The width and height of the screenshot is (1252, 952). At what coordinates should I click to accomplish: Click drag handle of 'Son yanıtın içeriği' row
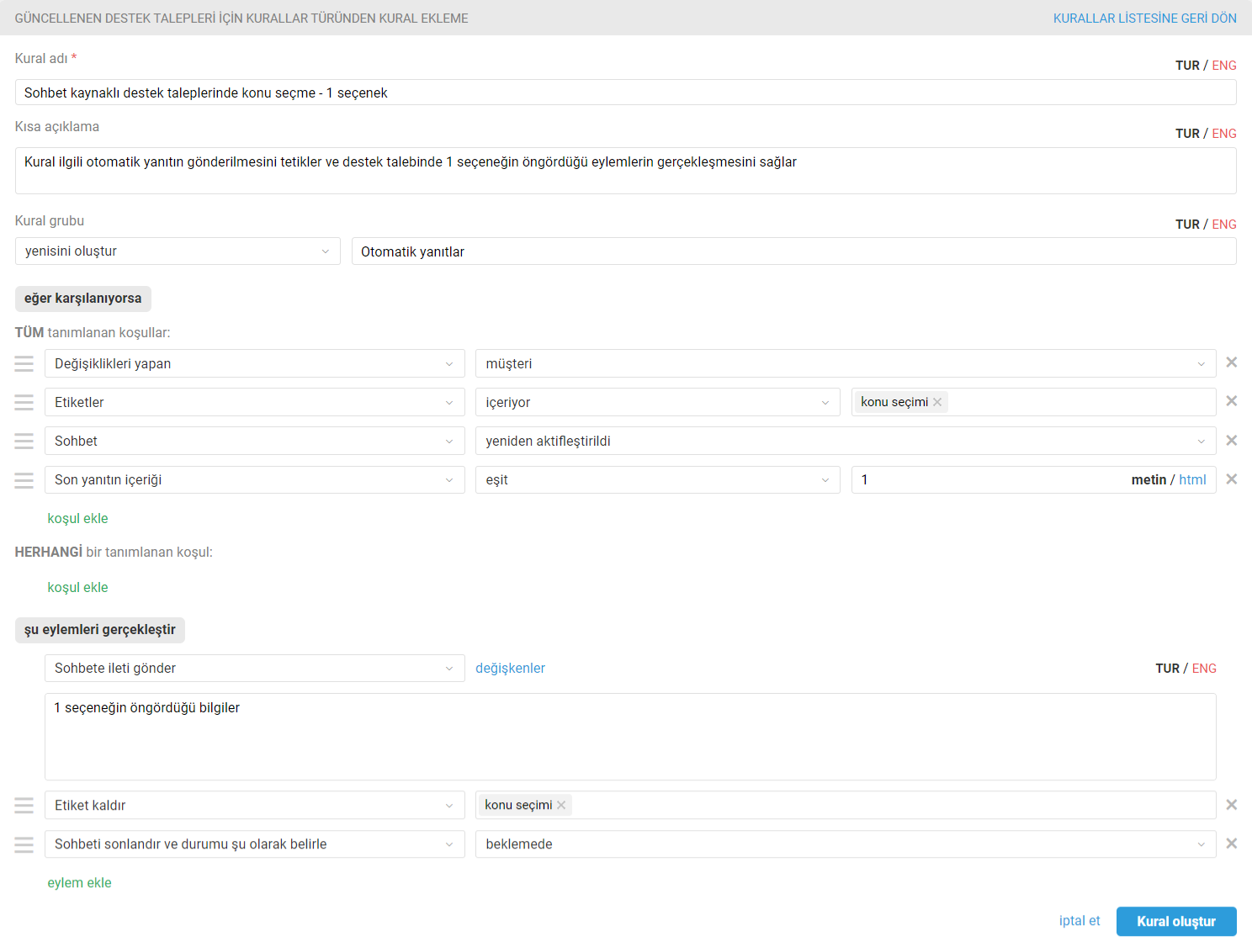click(24, 479)
